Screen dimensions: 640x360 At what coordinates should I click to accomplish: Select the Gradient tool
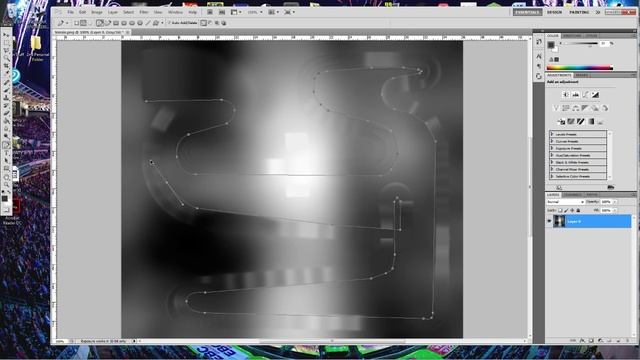coord(7,121)
